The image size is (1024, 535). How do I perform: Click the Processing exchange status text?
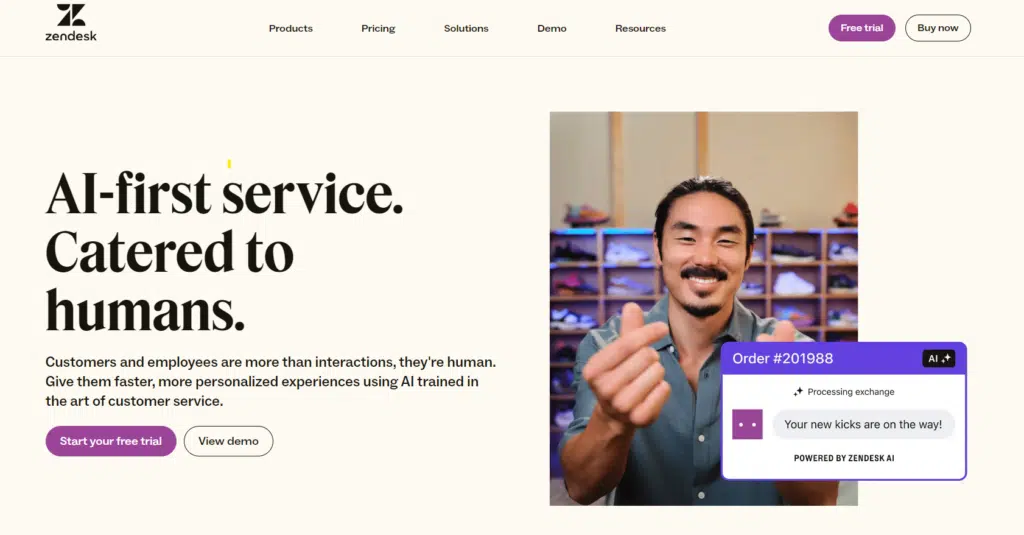tap(851, 392)
